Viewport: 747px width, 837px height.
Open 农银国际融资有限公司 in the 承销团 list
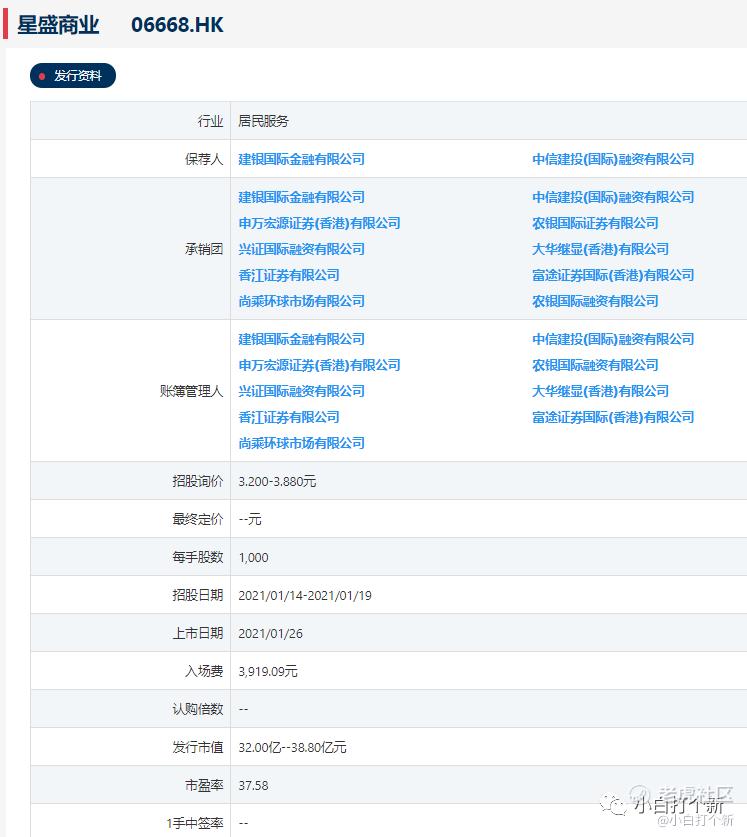point(595,301)
